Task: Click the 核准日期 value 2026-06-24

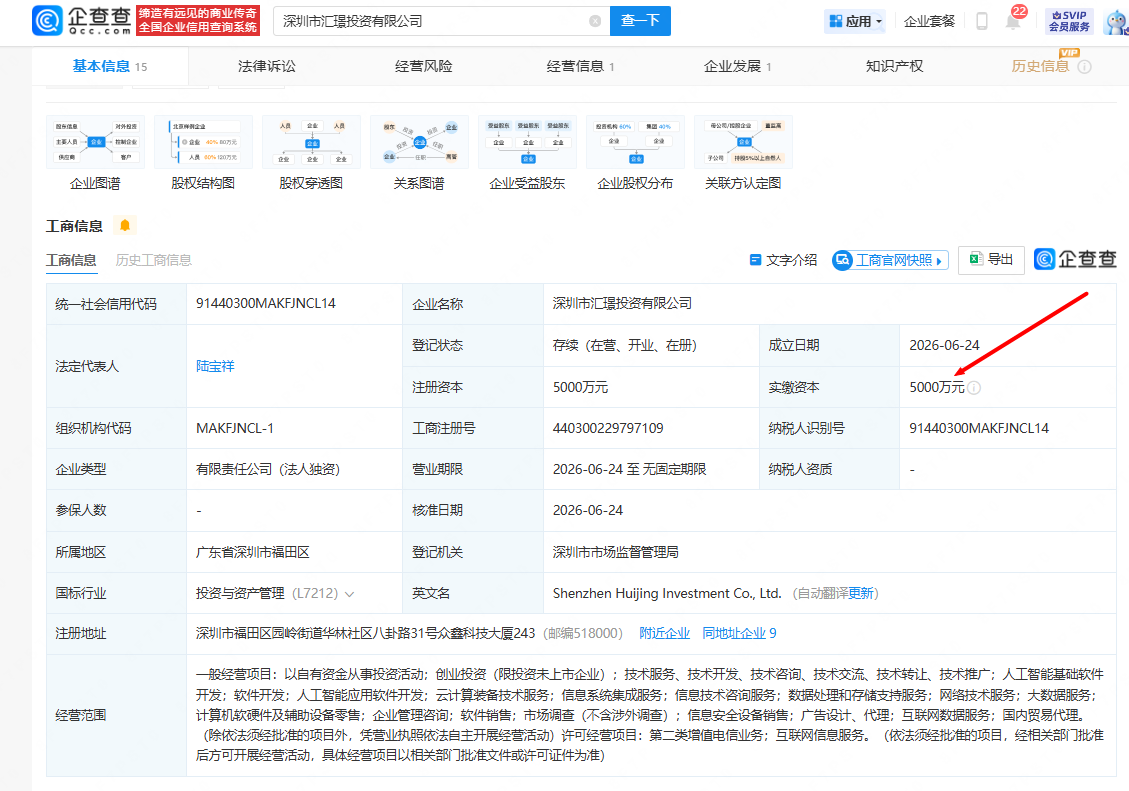Action: coord(588,510)
